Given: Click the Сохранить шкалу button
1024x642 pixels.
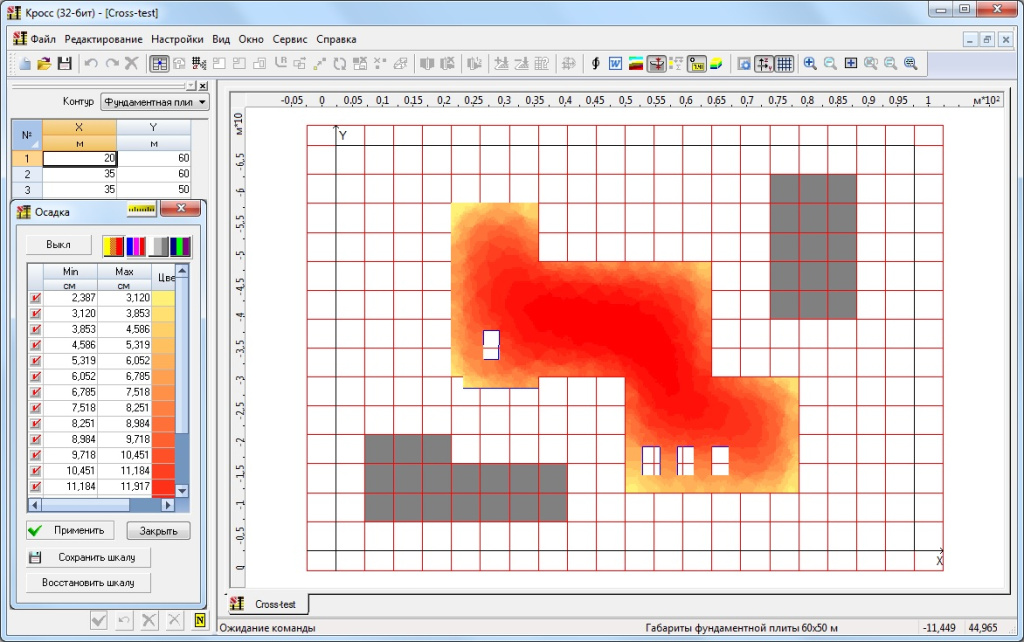Looking at the screenshot, I should click(x=86, y=557).
